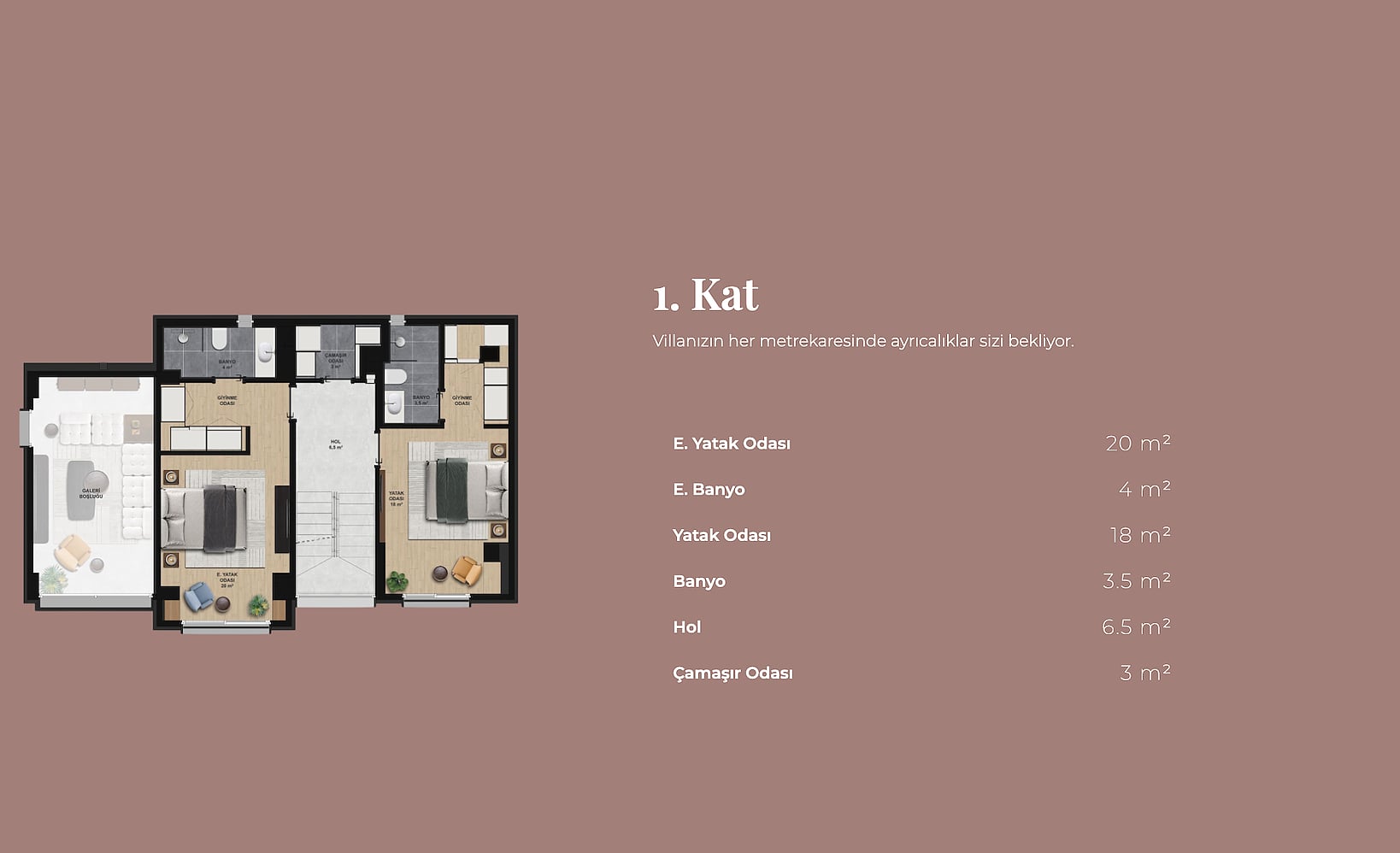The image size is (1400, 853).
Task: Click 'E. Banyo' in the room list
Action: click(709, 490)
